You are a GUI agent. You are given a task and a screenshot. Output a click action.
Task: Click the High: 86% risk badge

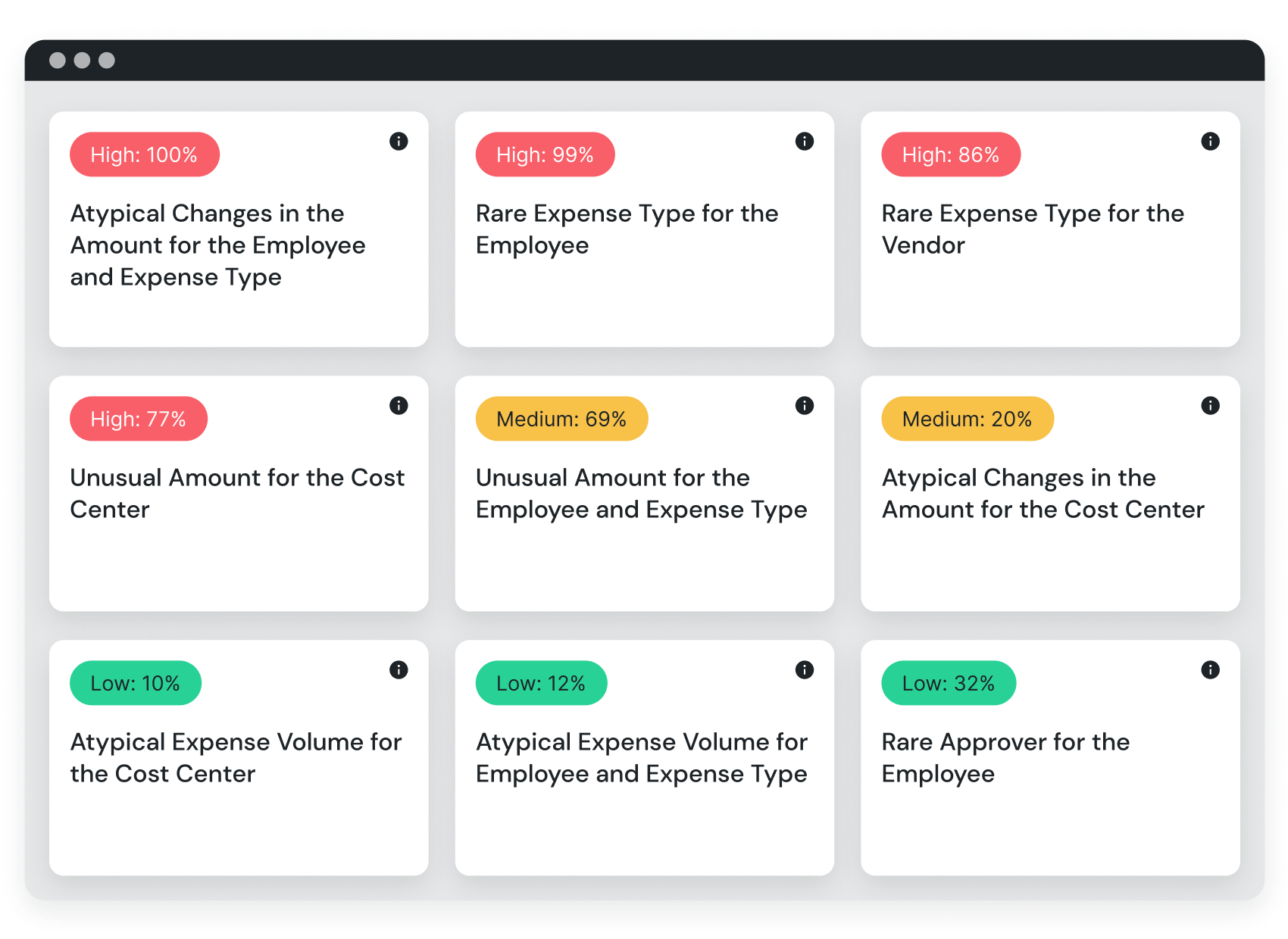pyautogui.click(x=951, y=154)
